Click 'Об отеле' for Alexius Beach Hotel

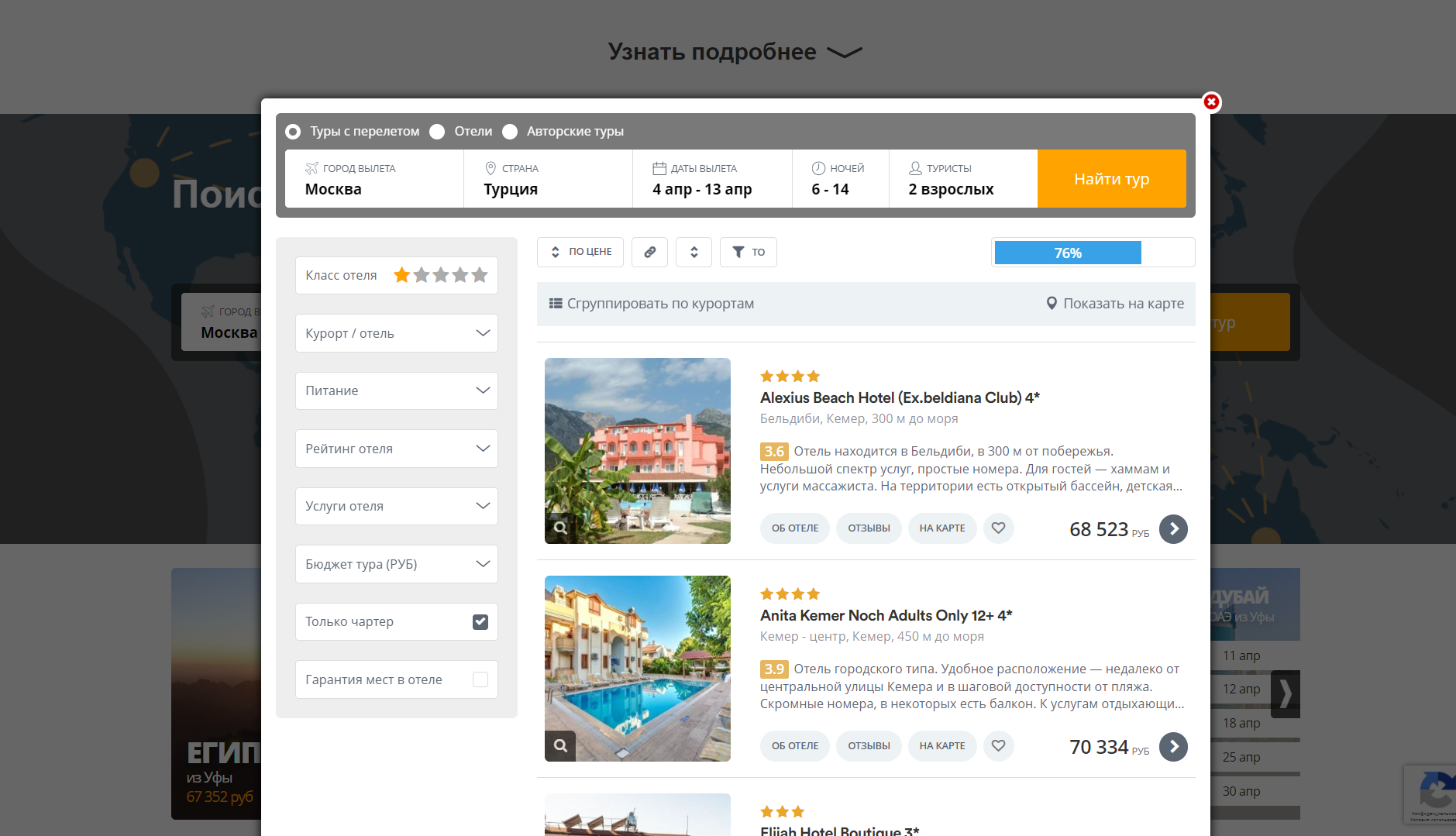tap(795, 528)
